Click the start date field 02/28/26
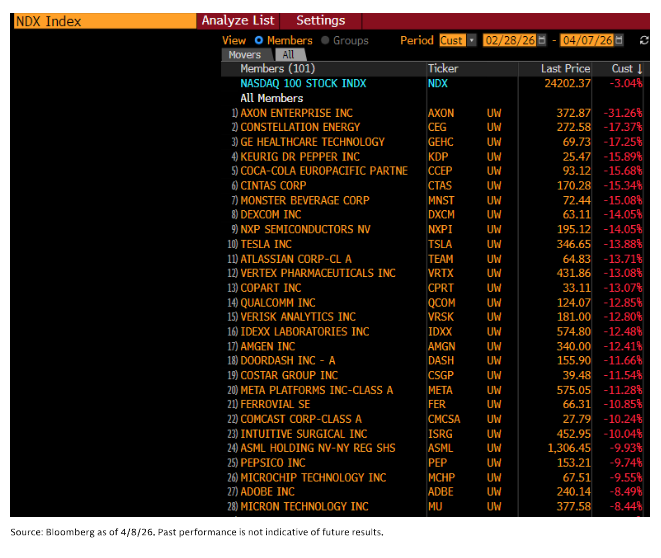661x558 pixels. (x=508, y=40)
